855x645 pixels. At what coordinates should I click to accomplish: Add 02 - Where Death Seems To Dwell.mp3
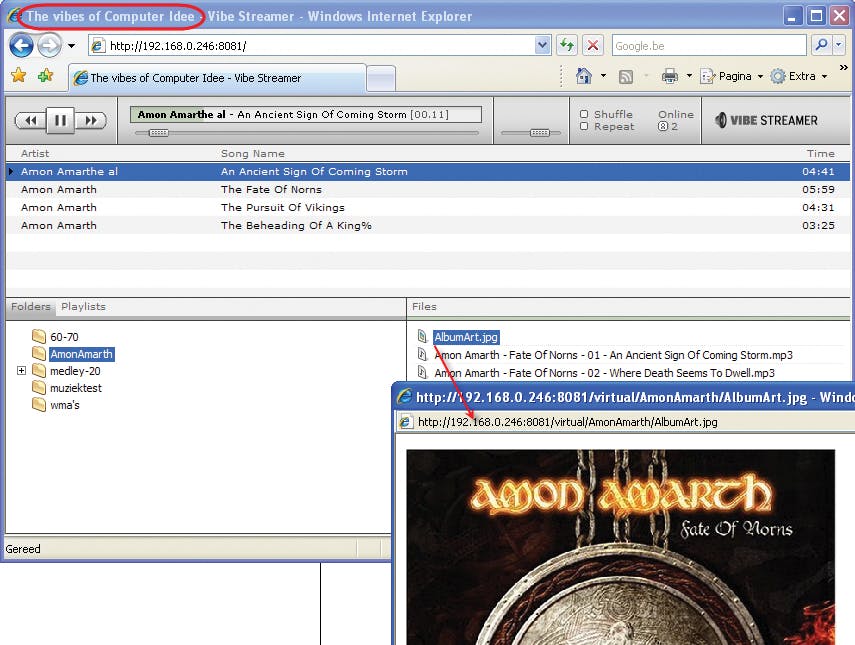pyautogui.click(x=604, y=373)
